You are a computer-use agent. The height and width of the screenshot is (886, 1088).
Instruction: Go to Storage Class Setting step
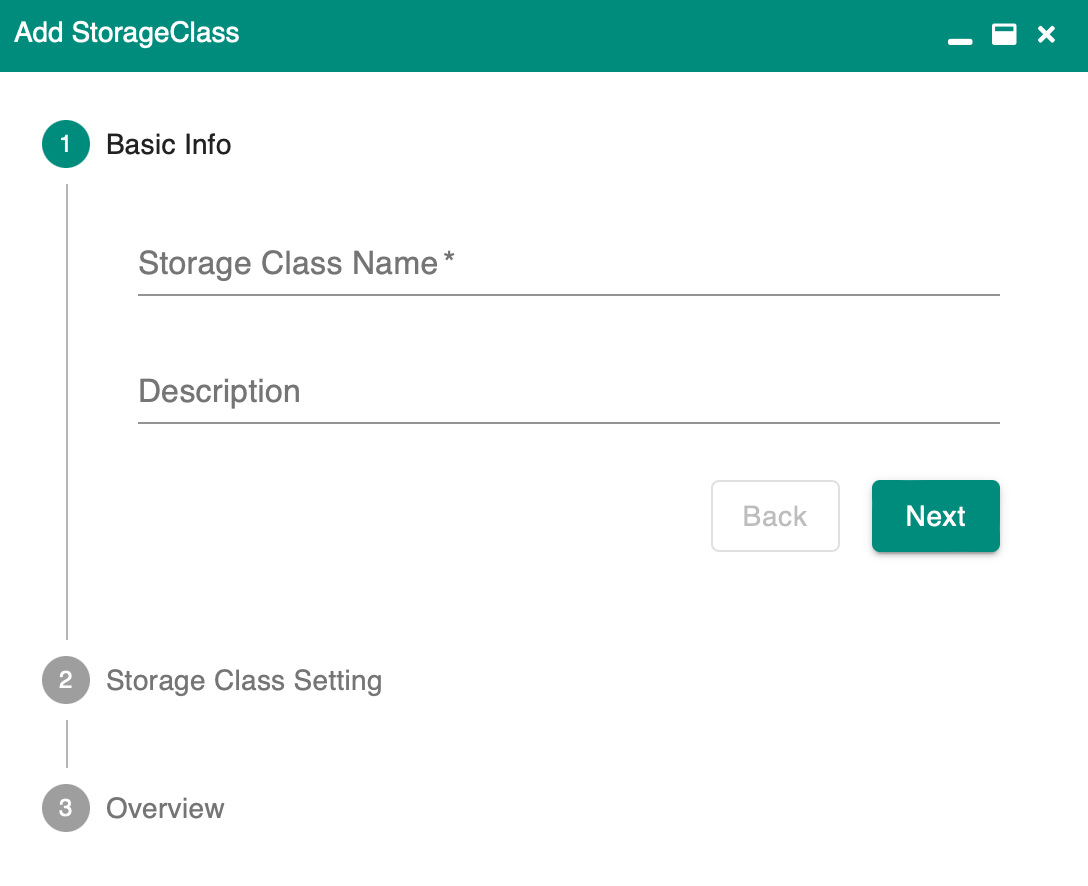tap(244, 681)
